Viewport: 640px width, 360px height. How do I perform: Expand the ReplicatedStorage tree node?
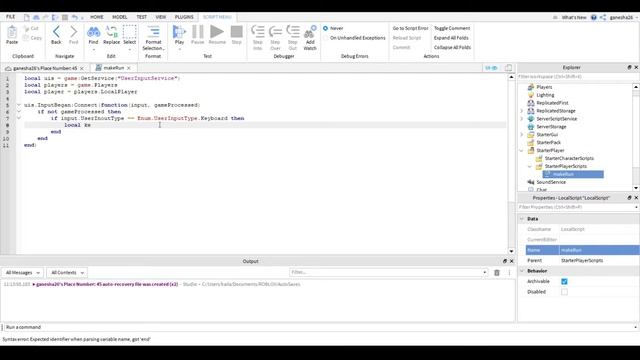(522, 111)
